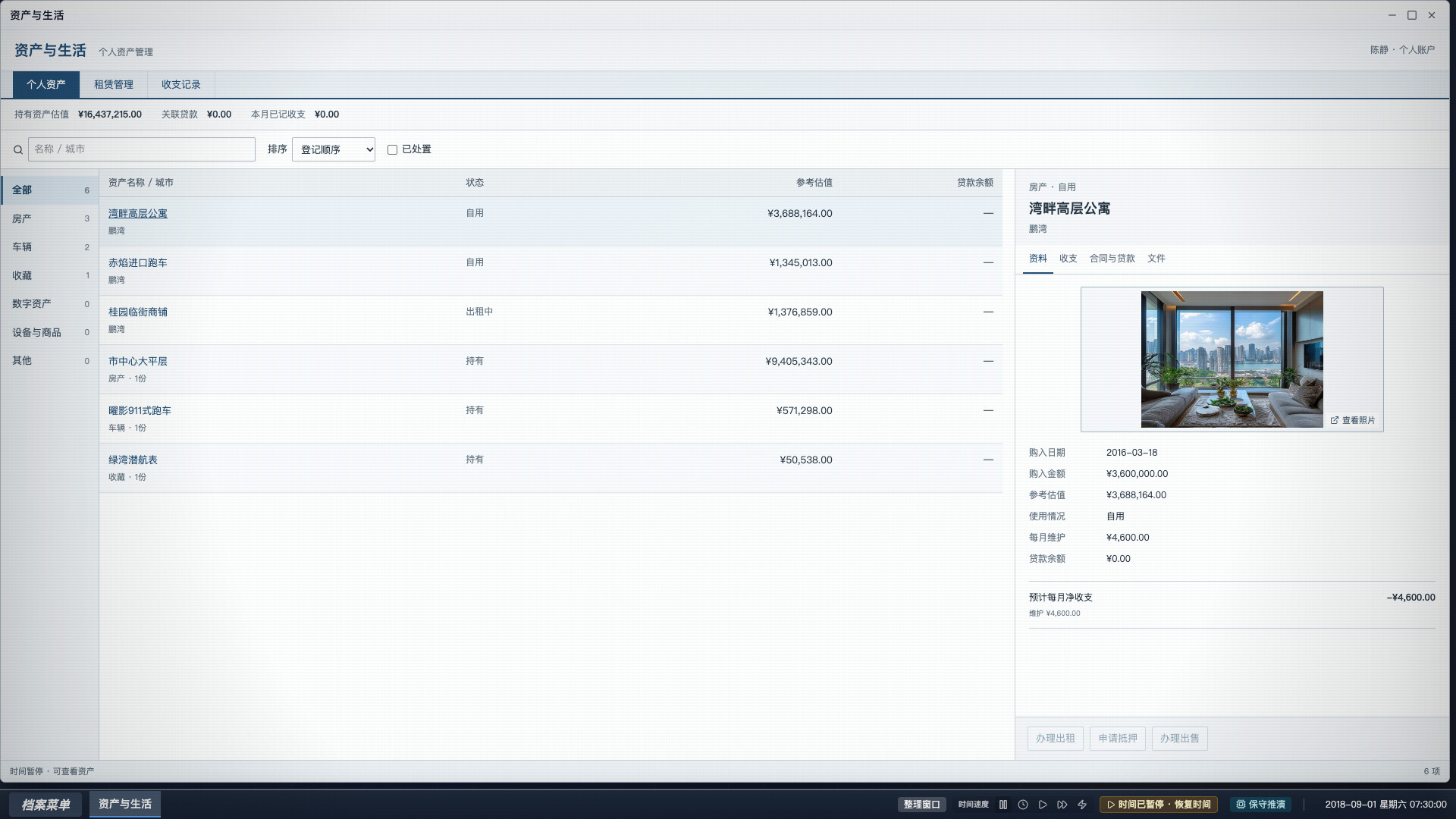Click the 办理出售 button
This screenshot has width=1456, height=819.
[x=1180, y=739]
